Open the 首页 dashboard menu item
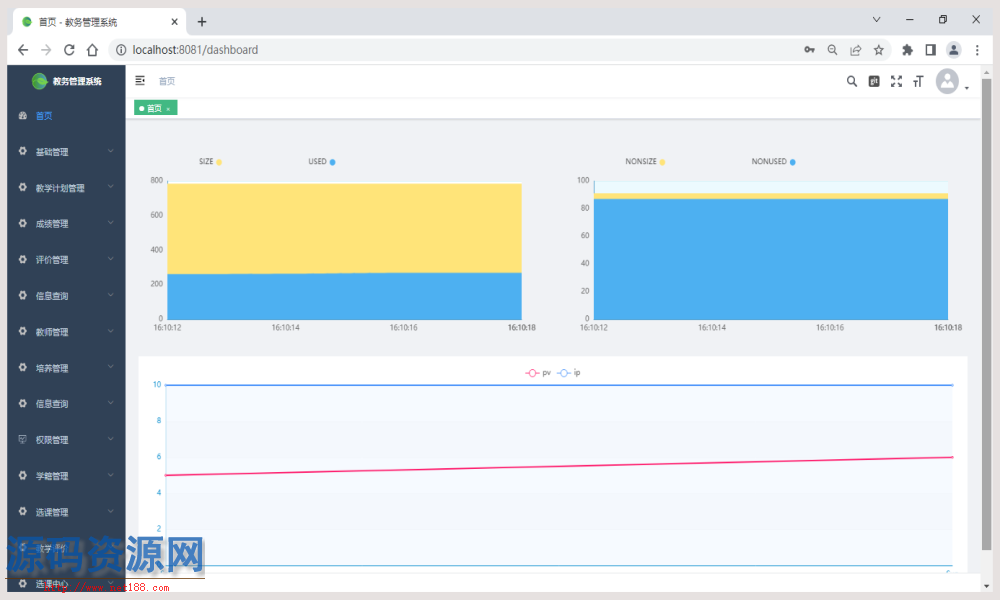1000x600 pixels. (44, 116)
